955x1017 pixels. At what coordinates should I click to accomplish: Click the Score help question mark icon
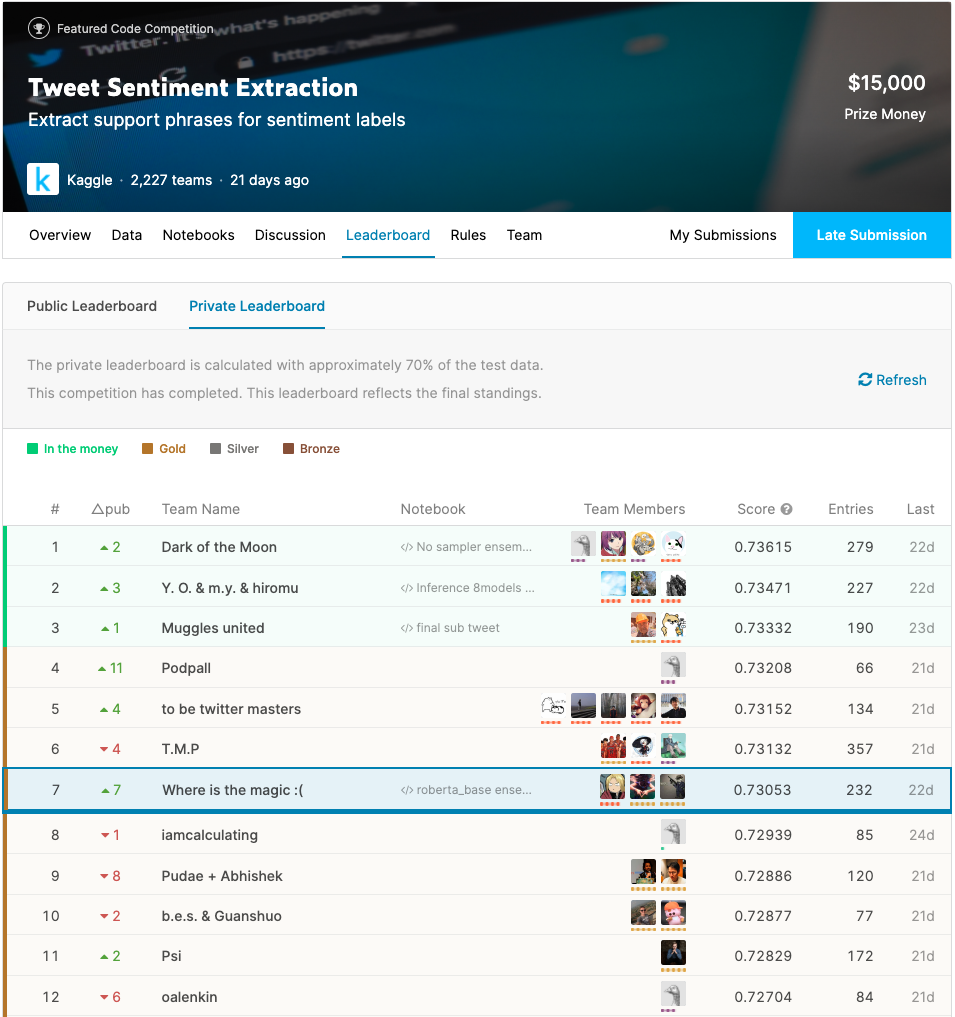pos(786,509)
